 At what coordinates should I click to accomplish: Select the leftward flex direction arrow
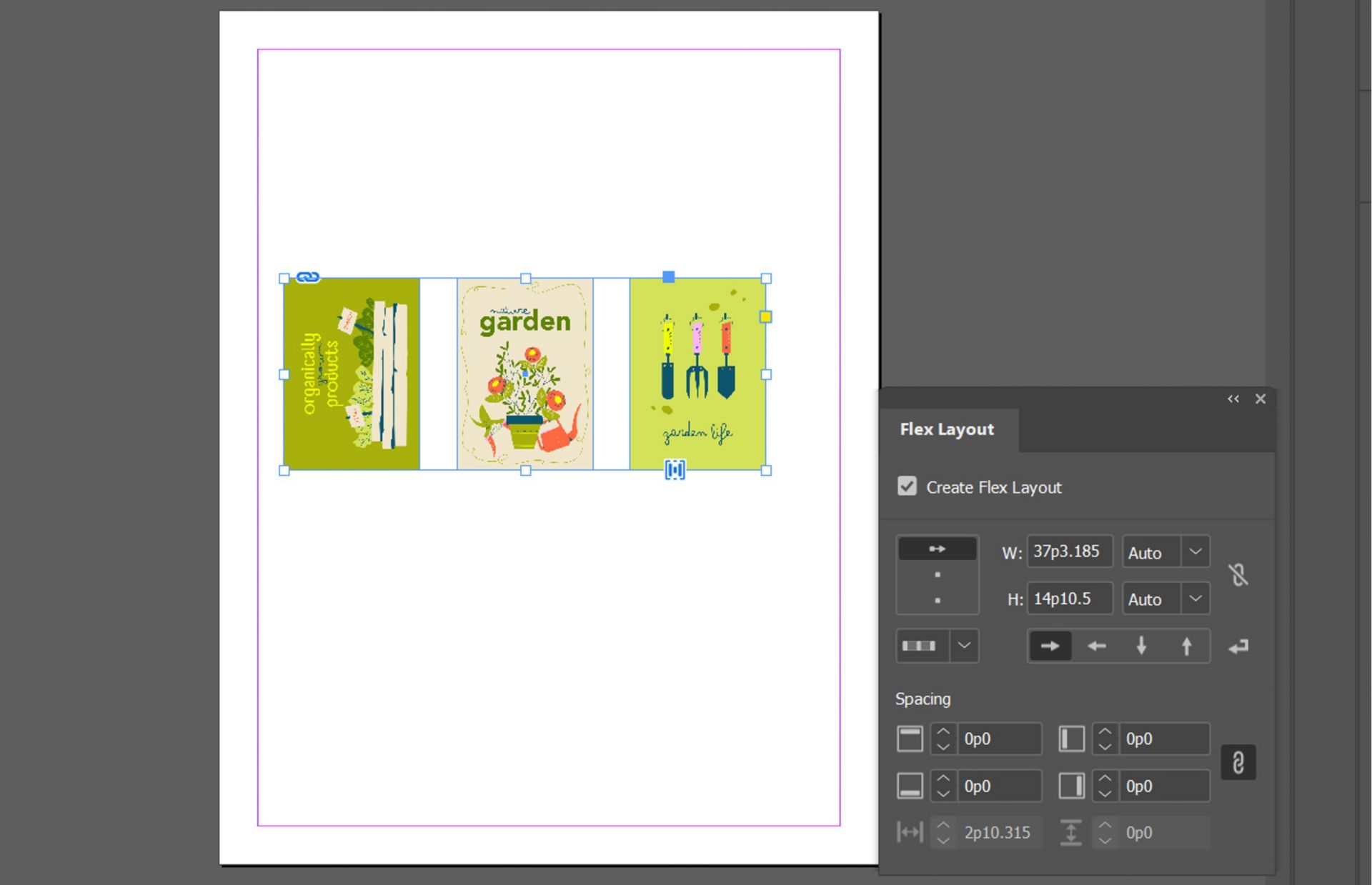point(1095,645)
